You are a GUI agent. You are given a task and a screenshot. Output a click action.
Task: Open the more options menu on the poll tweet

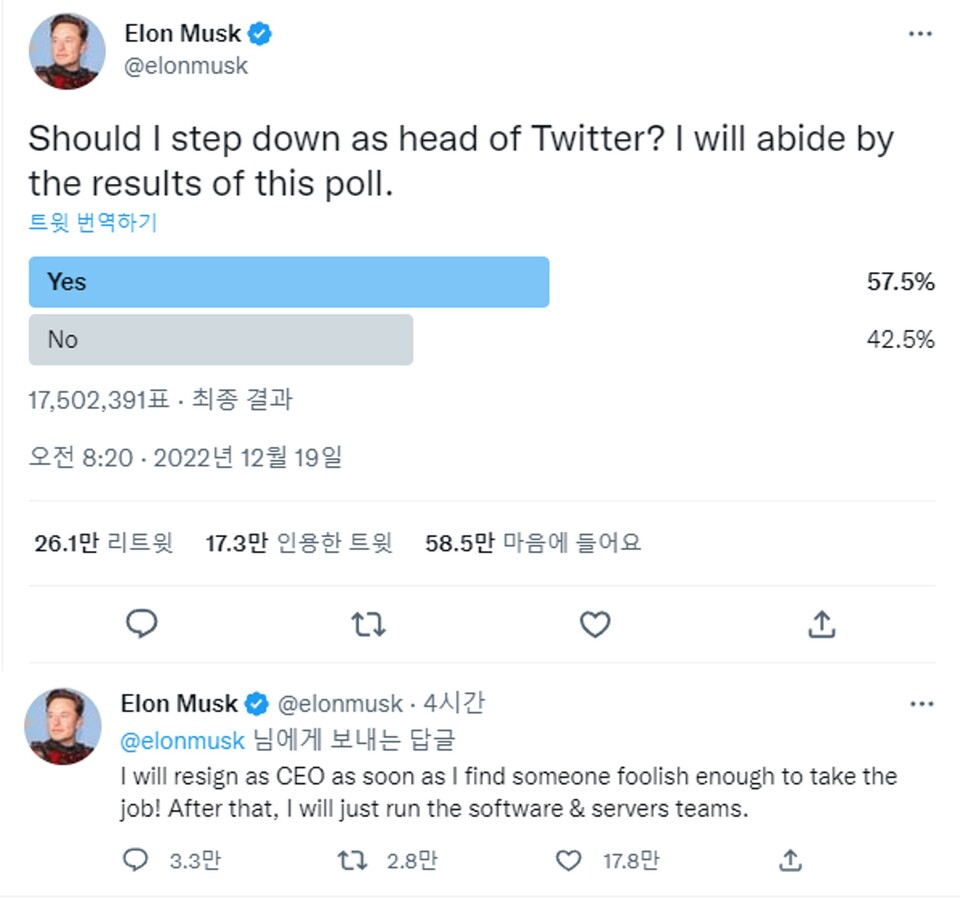click(x=921, y=33)
